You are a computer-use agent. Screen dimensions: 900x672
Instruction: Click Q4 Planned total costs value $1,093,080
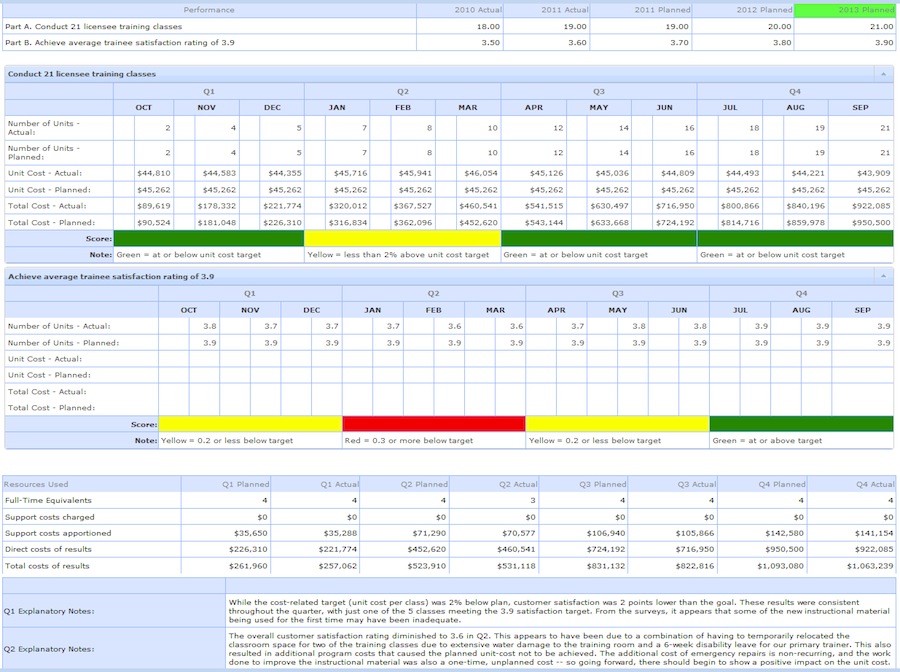coord(780,566)
